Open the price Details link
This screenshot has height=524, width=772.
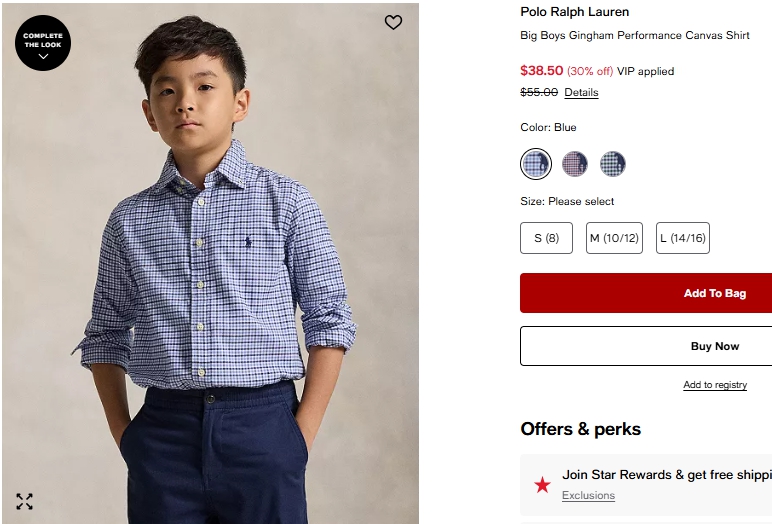tap(581, 93)
